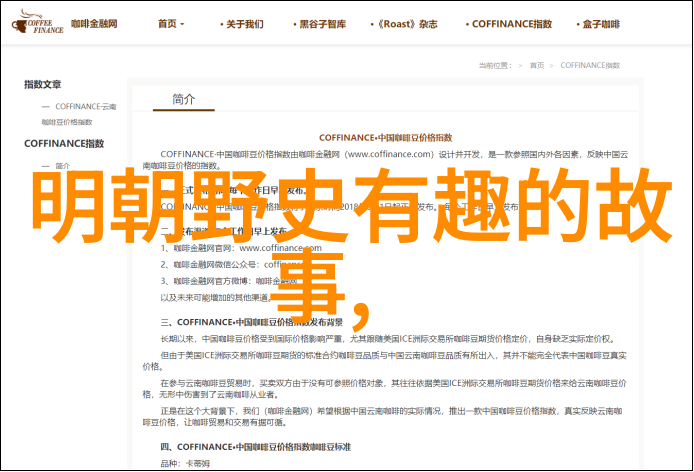Open the 关于我们 menu item
694x472 pixels.
242,24
